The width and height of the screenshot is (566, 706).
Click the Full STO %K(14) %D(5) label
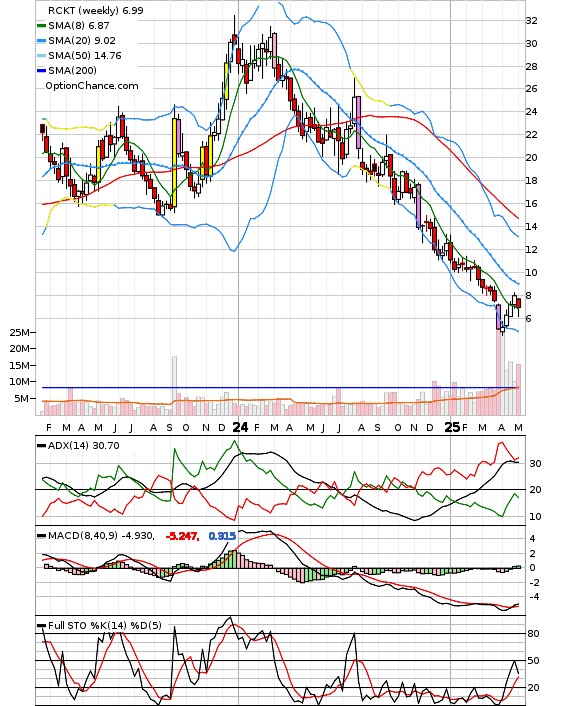pos(104,625)
